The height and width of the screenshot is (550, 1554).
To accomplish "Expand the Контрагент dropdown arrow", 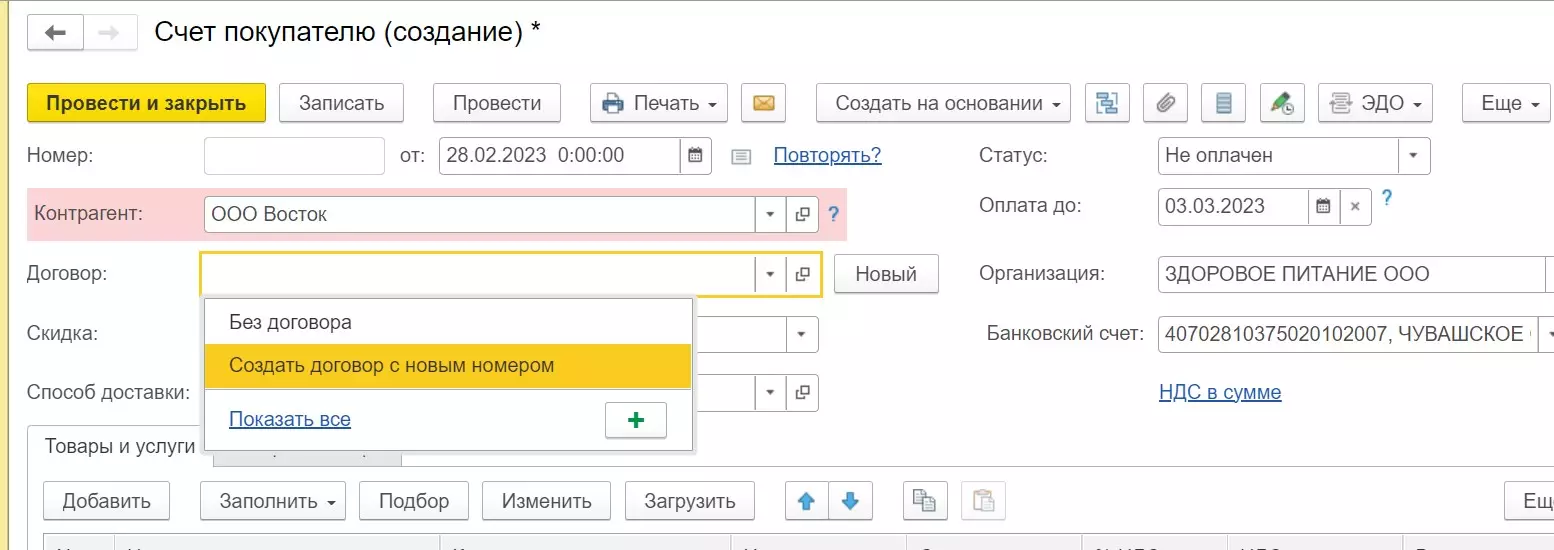I will pos(769,214).
